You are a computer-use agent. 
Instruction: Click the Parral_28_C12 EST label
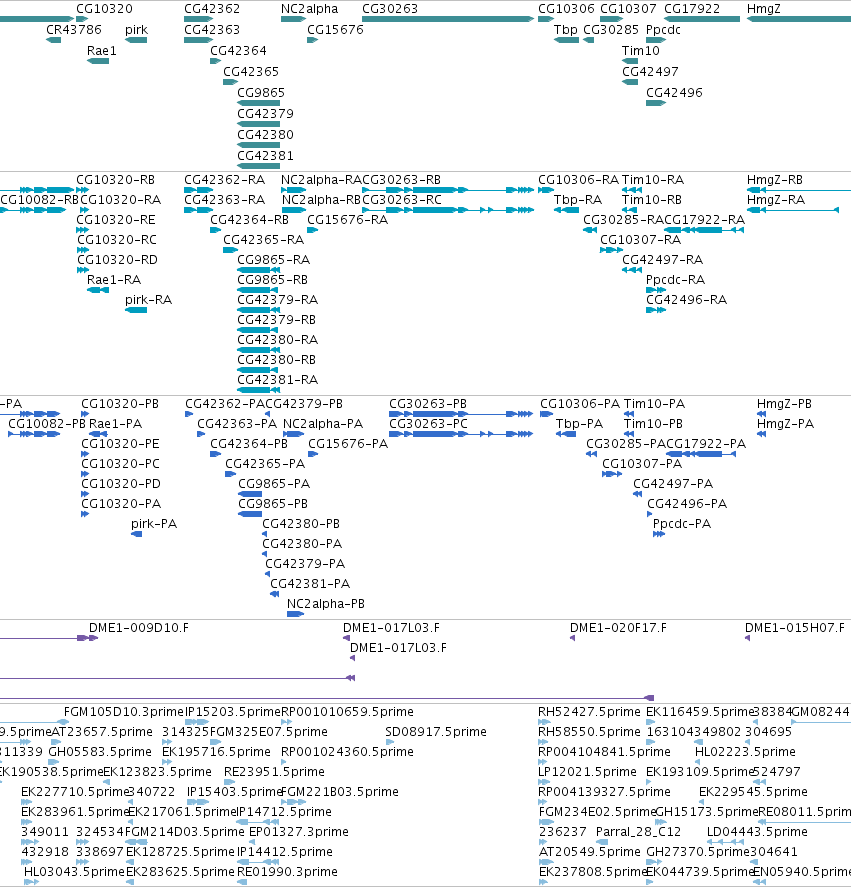(x=638, y=832)
